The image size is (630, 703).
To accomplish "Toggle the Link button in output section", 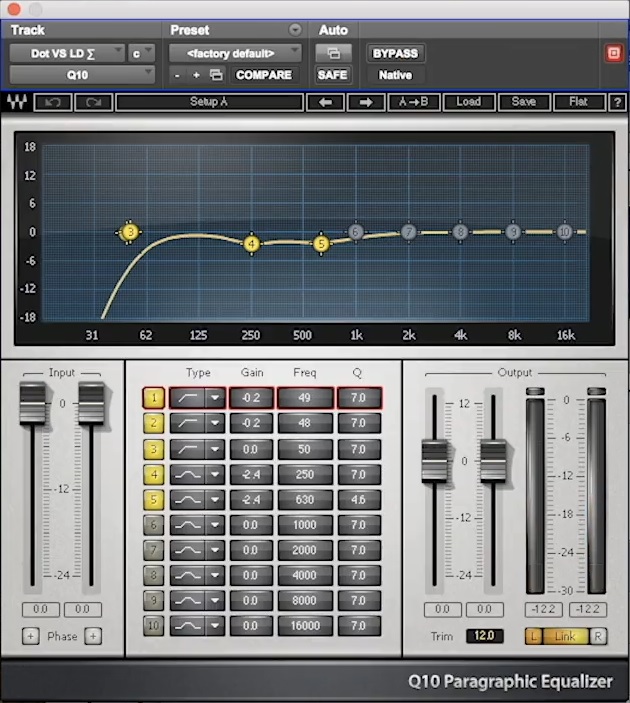I will coord(565,636).
